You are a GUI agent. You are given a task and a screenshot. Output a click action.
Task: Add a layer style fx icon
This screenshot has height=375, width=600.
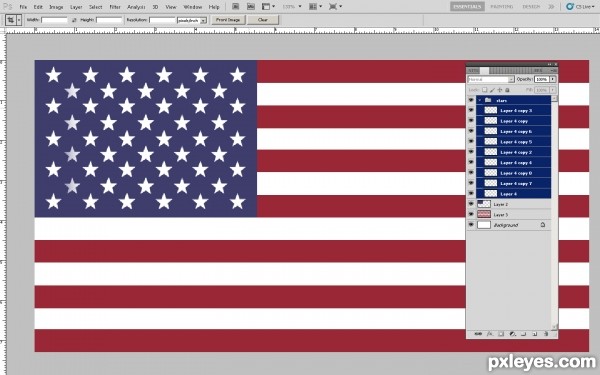point(489,334)
